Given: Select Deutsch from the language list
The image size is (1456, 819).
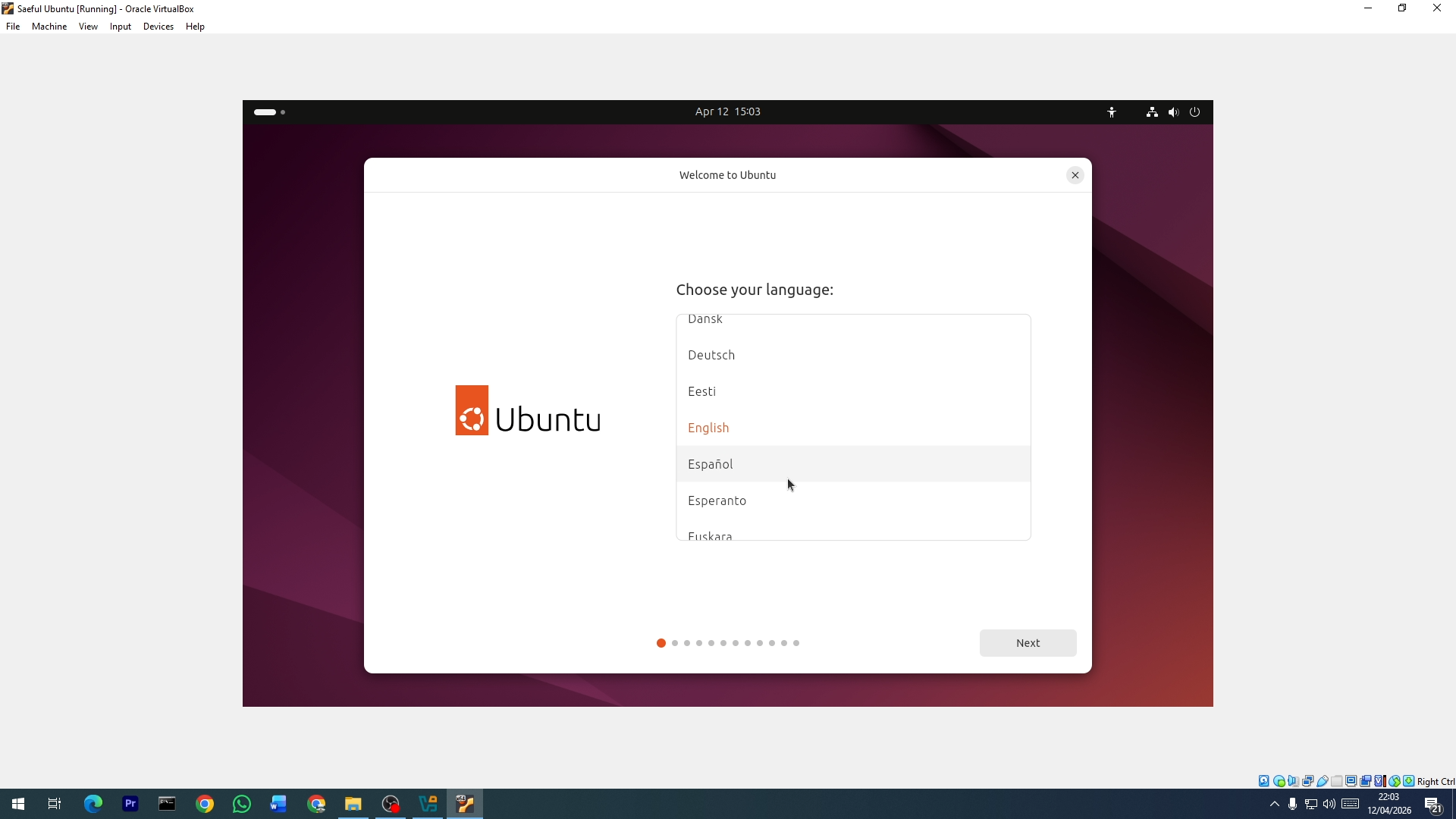Looking at the screenshot, I should (711, 355).
